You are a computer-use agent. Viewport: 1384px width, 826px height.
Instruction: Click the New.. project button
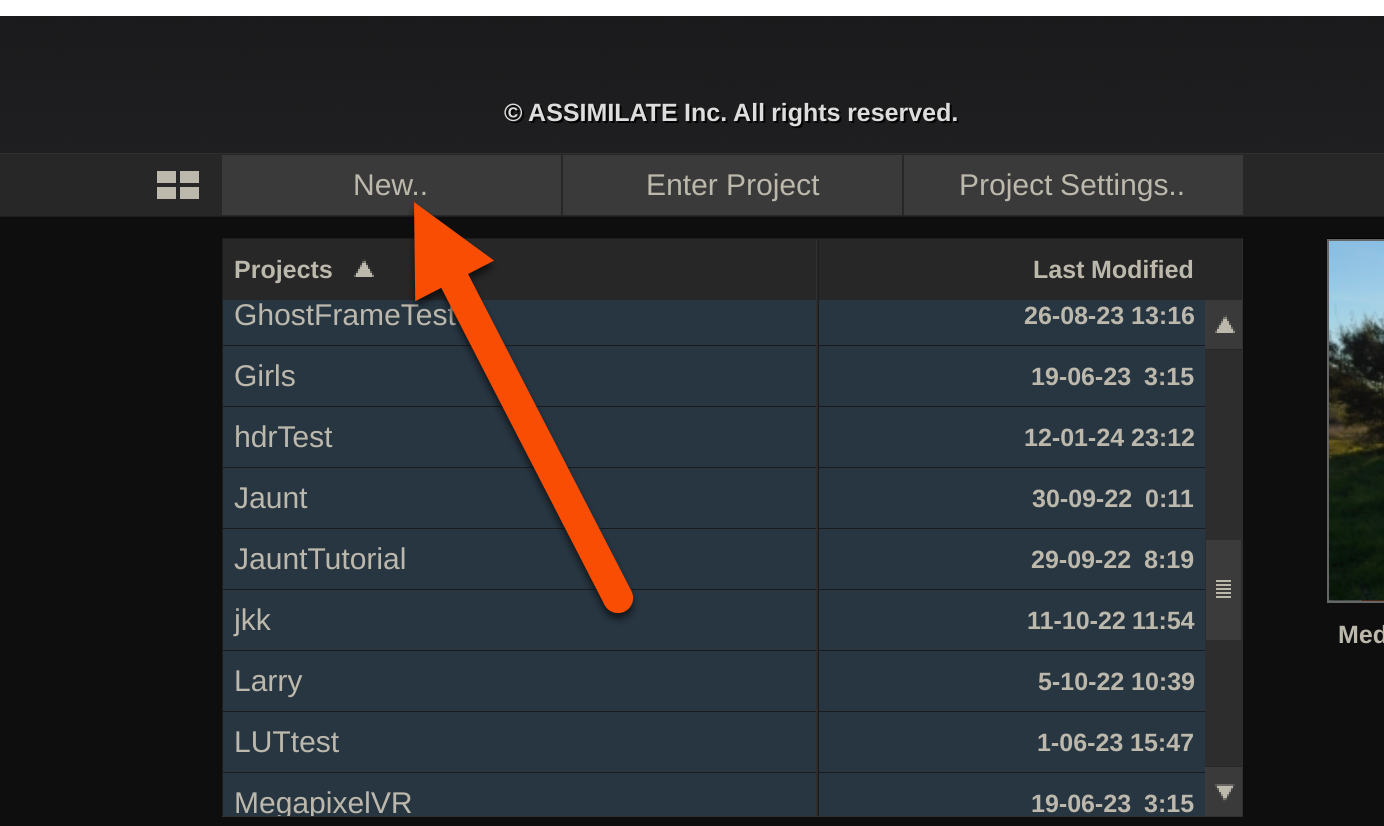coord(391,185)
